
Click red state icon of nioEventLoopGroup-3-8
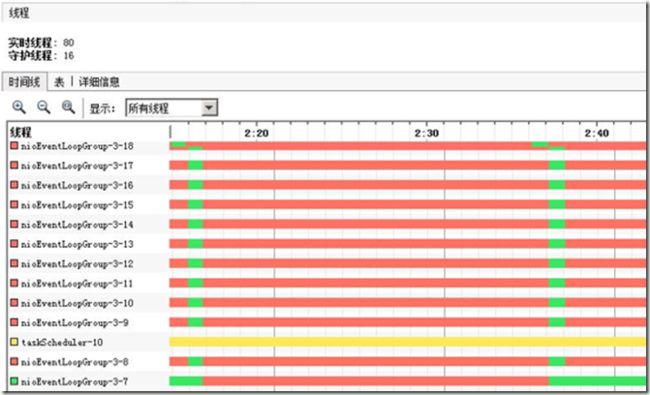coord(14,361)
